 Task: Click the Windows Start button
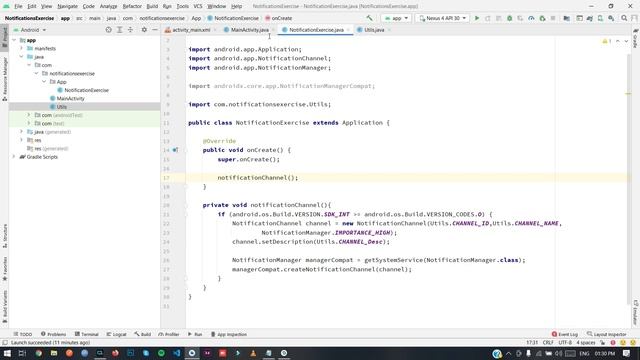coord(7,353)
